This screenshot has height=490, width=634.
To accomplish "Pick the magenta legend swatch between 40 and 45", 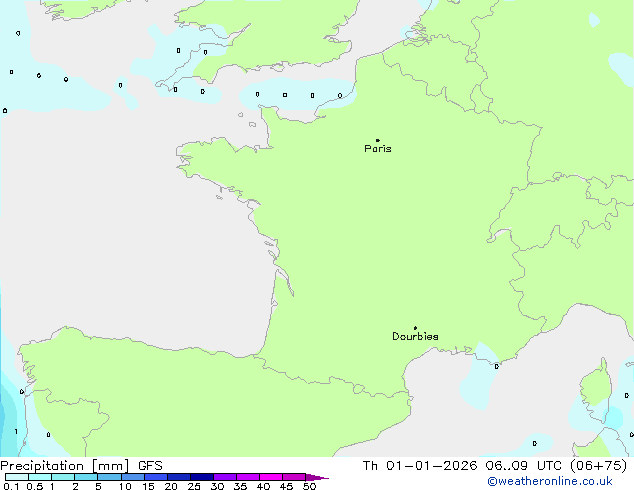I will coord(271,477).
